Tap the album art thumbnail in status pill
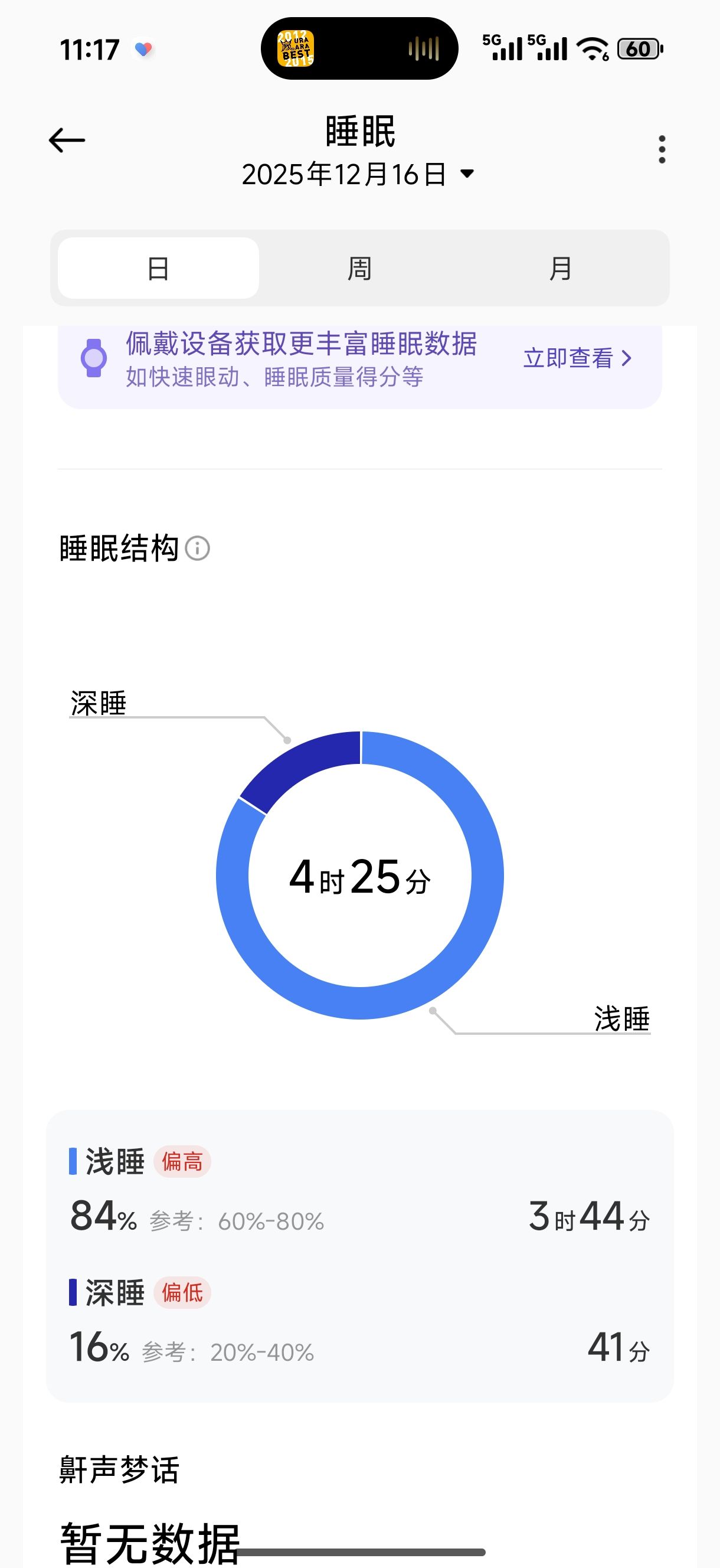Viewport: 720px width, 1568px height. (x=296, y=48)
